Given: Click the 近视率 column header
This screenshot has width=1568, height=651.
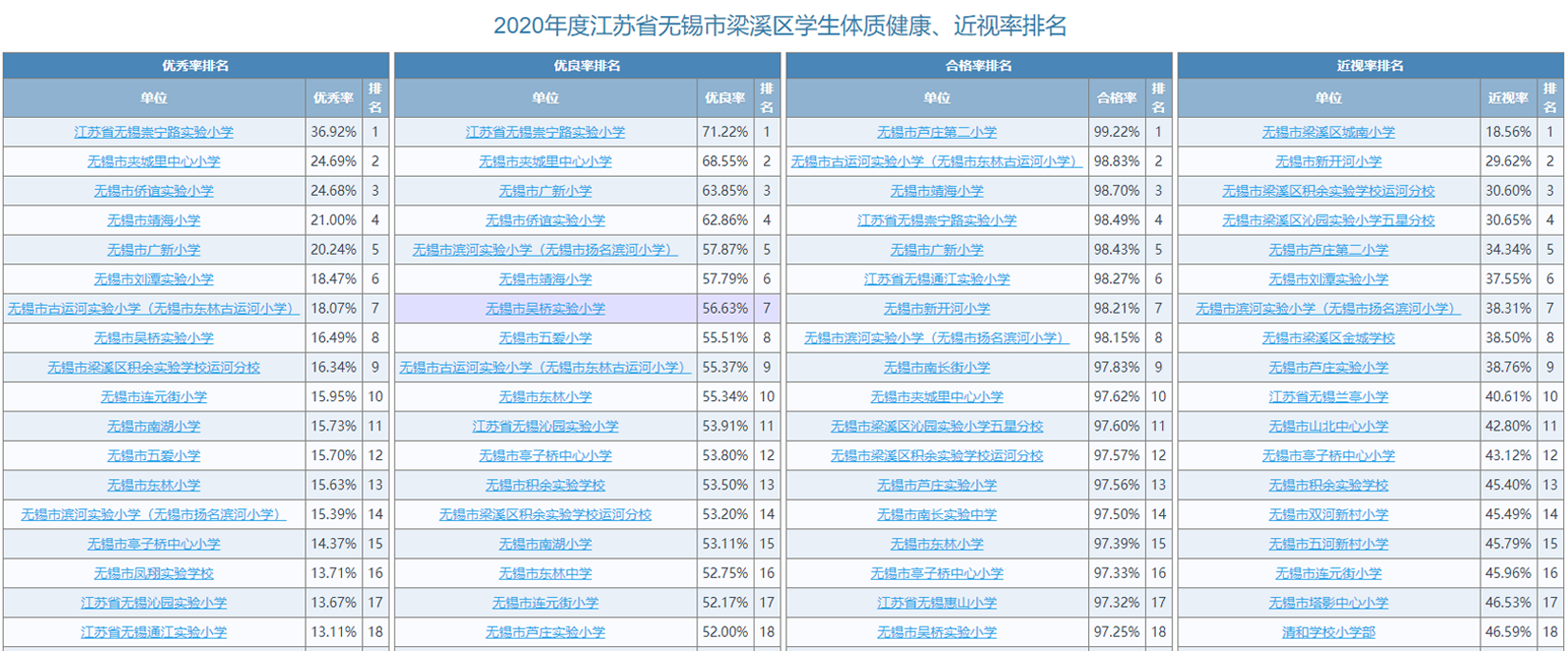Looking at the screenshot, I should [x=1508, y=98].
